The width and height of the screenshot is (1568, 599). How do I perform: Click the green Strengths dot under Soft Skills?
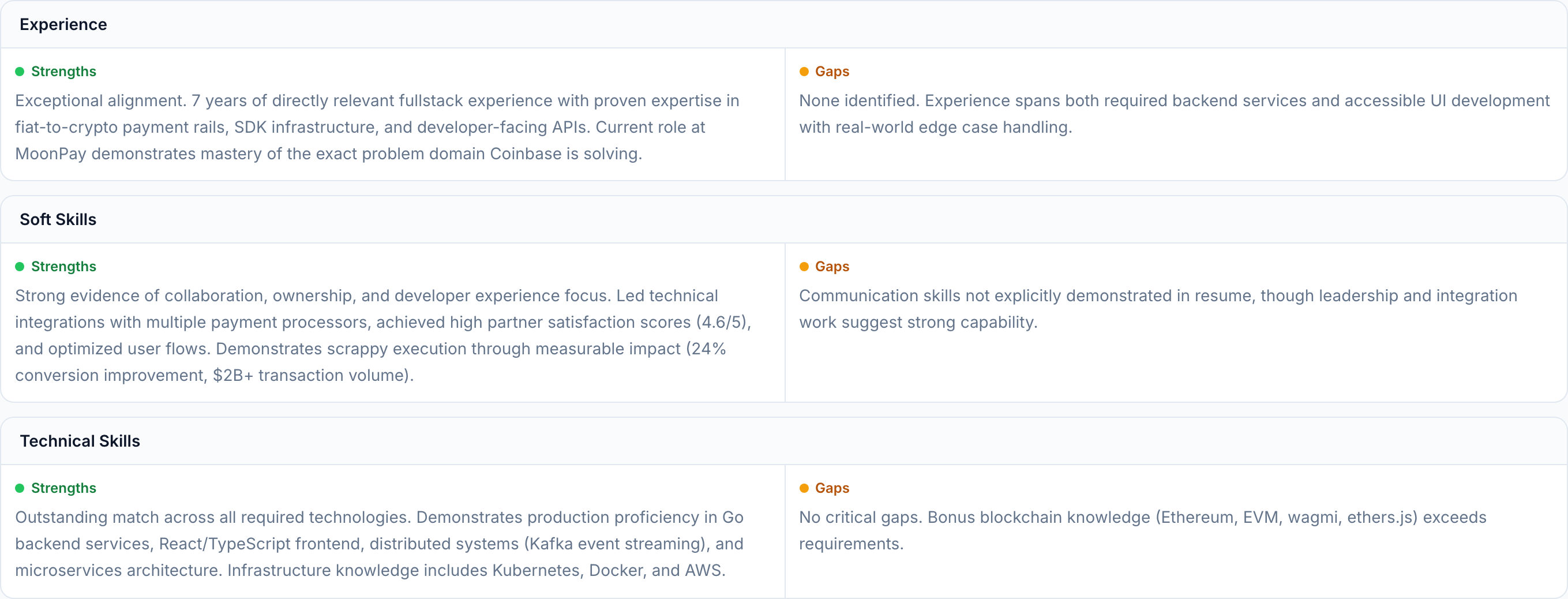pos(20,267)
